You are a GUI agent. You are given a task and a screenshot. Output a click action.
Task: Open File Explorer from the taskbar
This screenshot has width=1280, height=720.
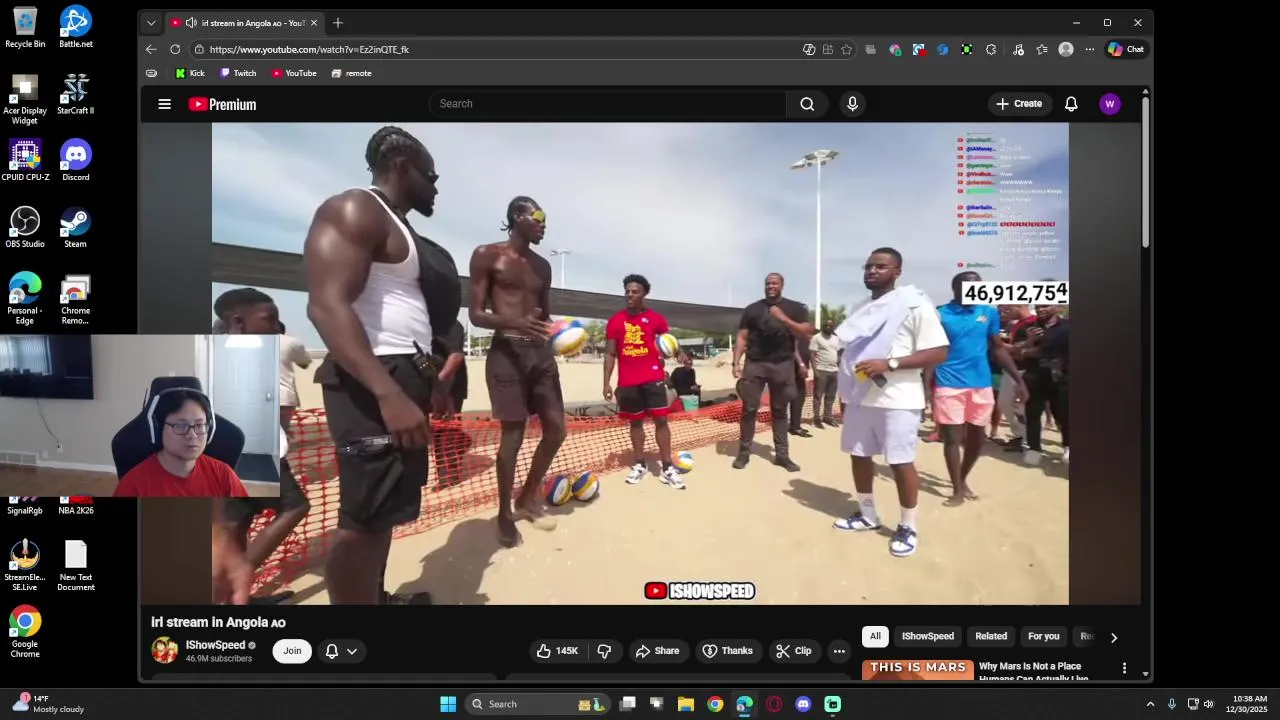[686, 704]
